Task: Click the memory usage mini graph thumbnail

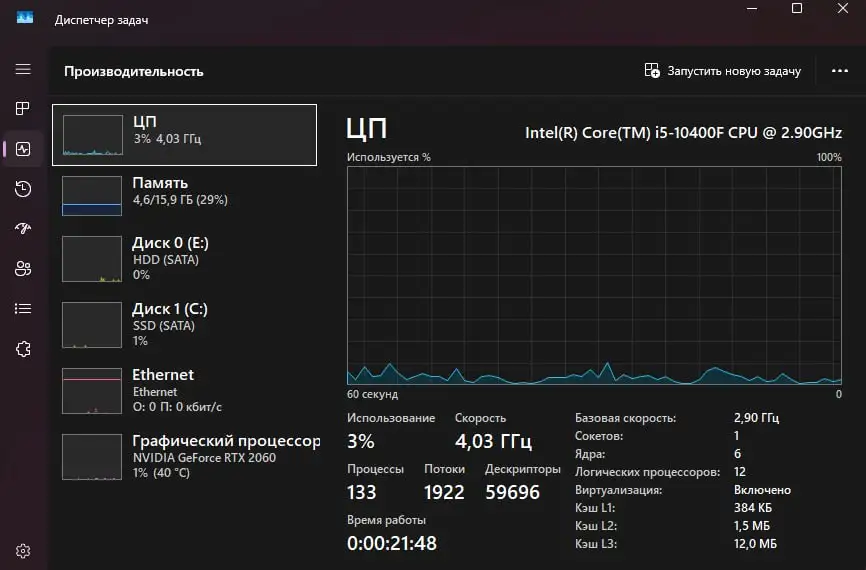Action: [x=92, y=195]
